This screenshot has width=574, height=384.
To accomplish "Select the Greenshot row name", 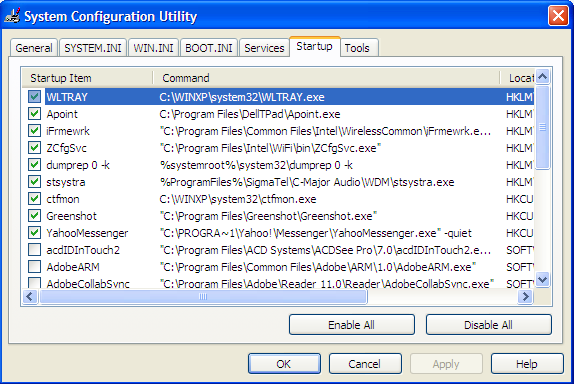I will (x=72, y=216).
